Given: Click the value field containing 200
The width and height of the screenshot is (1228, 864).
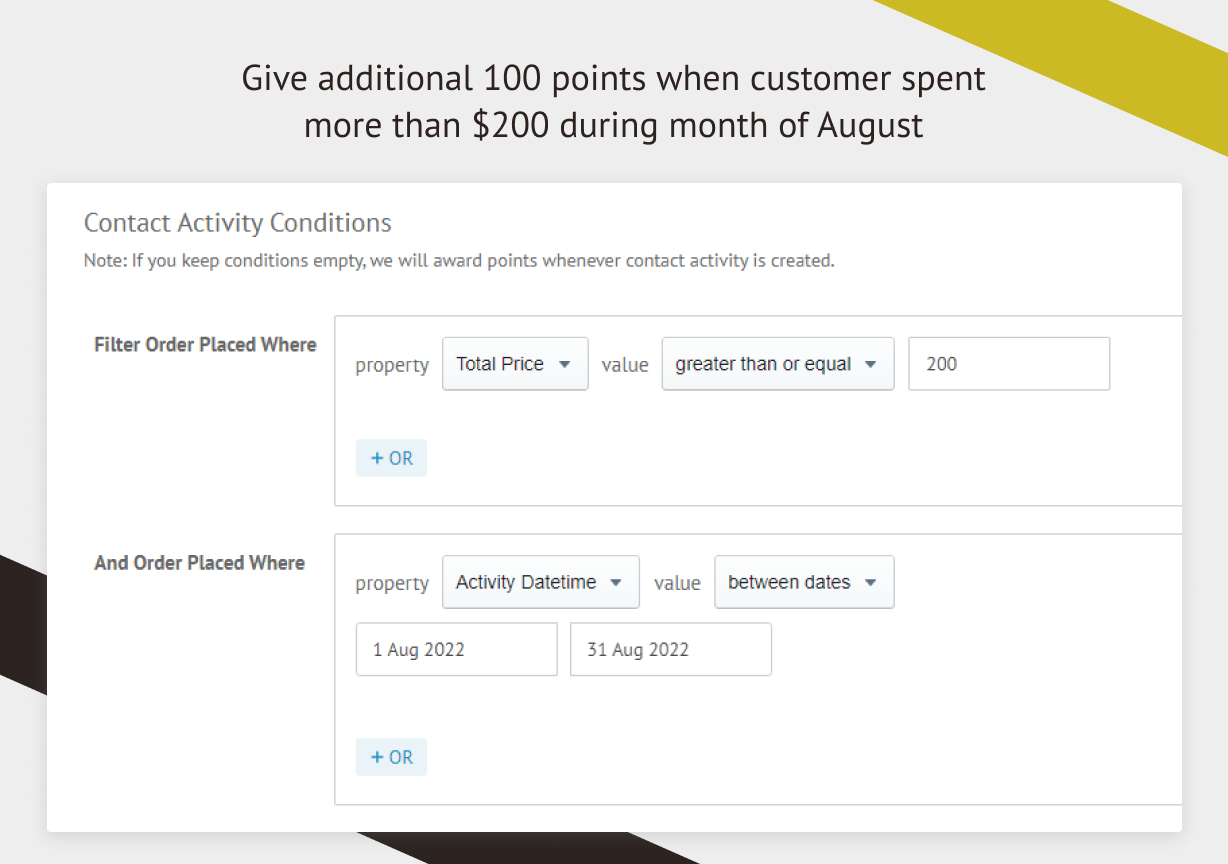Looking at the screenshot, I should (1008, 364).
